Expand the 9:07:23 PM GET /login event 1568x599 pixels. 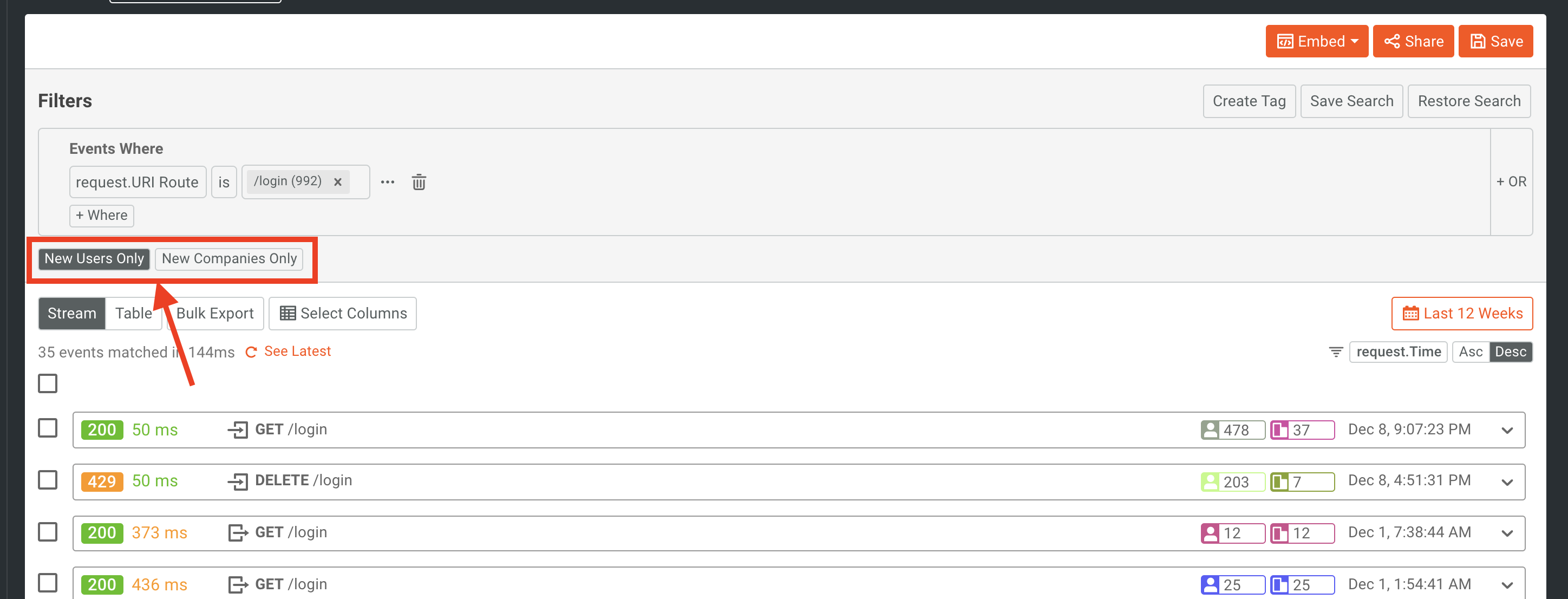click(1506, 431)
